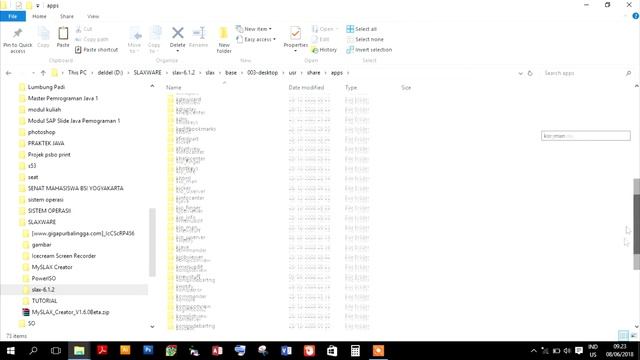Click This PC in address bar
The height and width of the screenshot is (360, 640).
[77, 73]
